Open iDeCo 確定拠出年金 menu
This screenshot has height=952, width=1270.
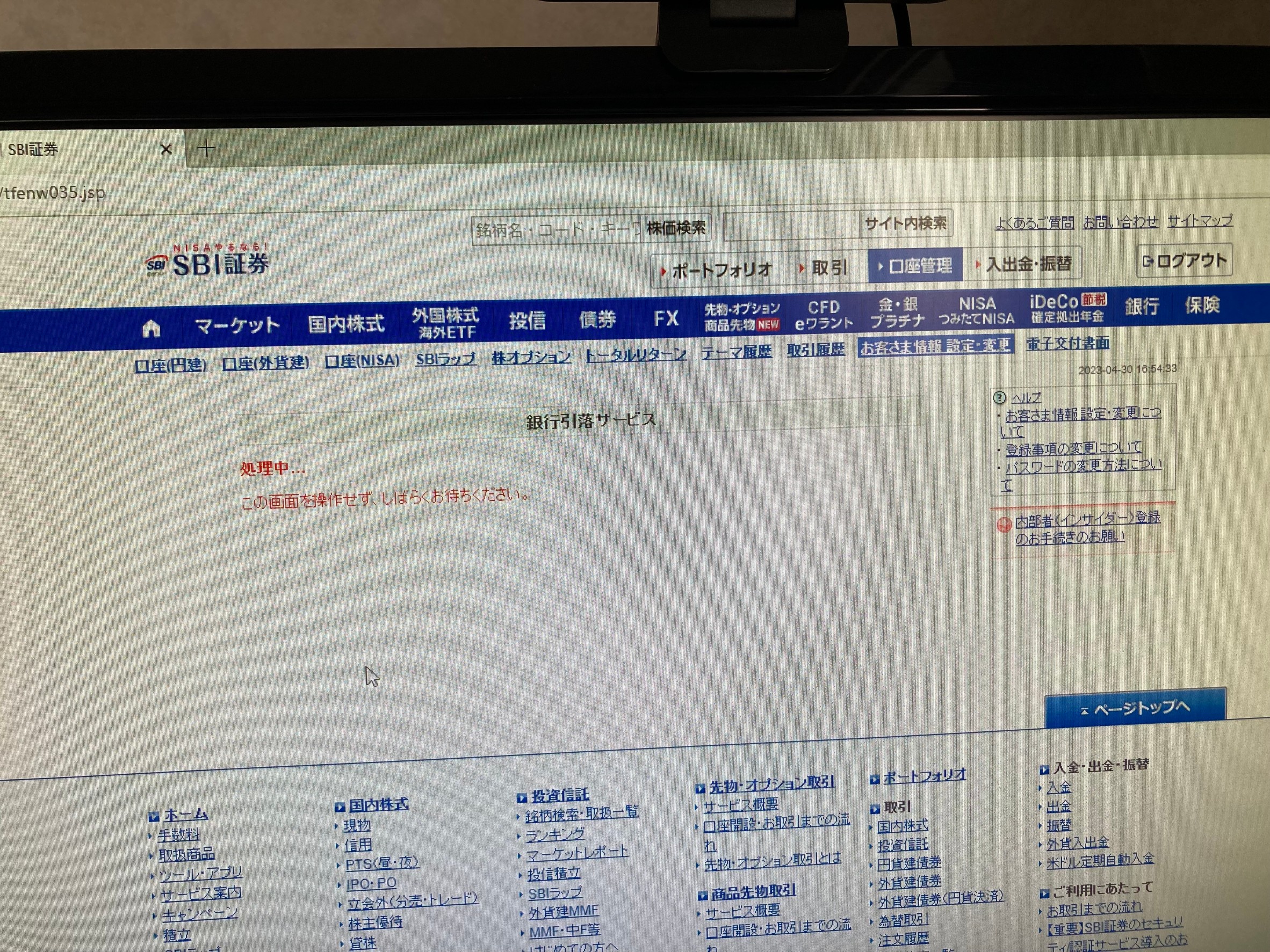pyautogui.click(x=1069, y=308)
